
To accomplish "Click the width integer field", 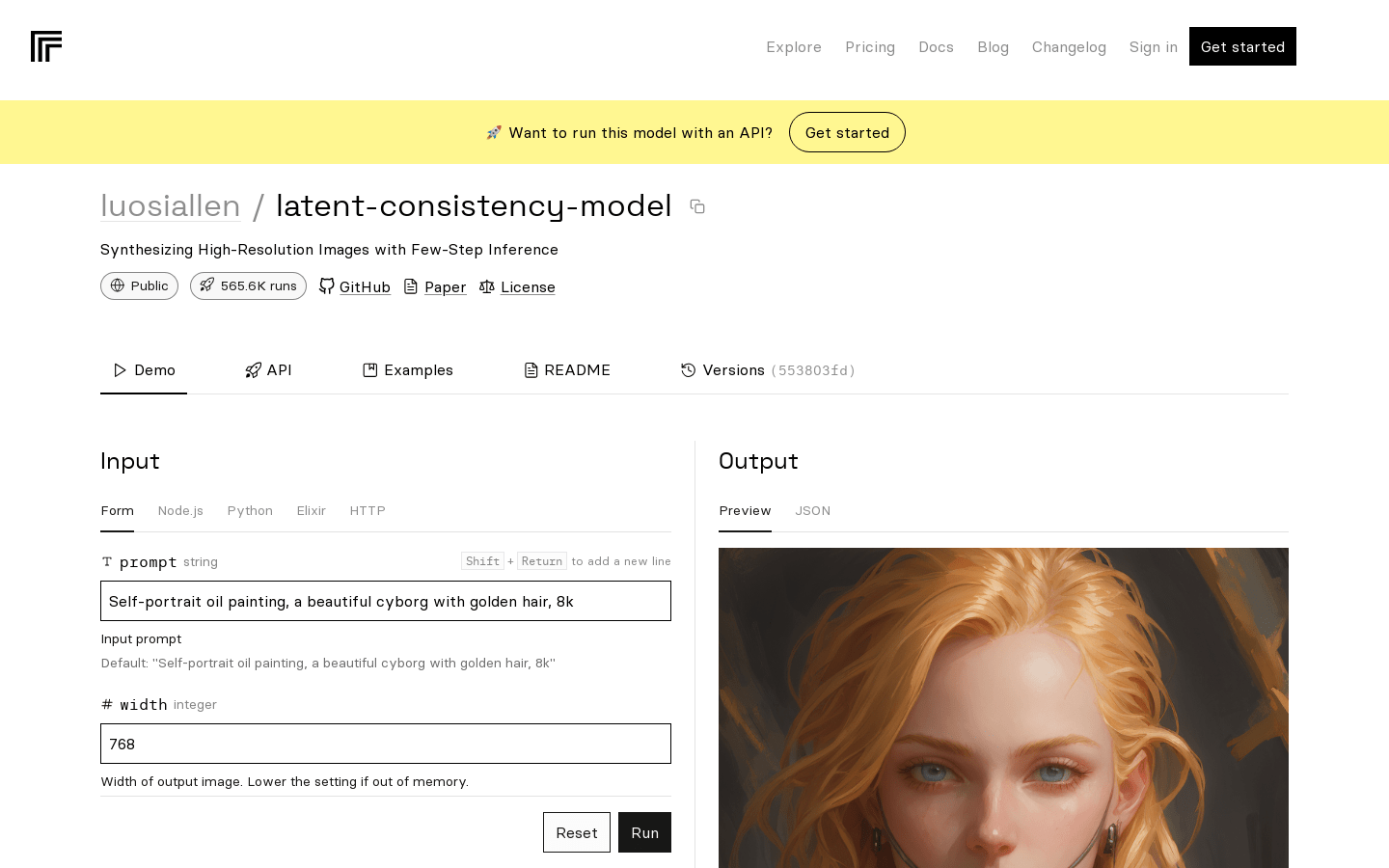I will pos(386,744).
